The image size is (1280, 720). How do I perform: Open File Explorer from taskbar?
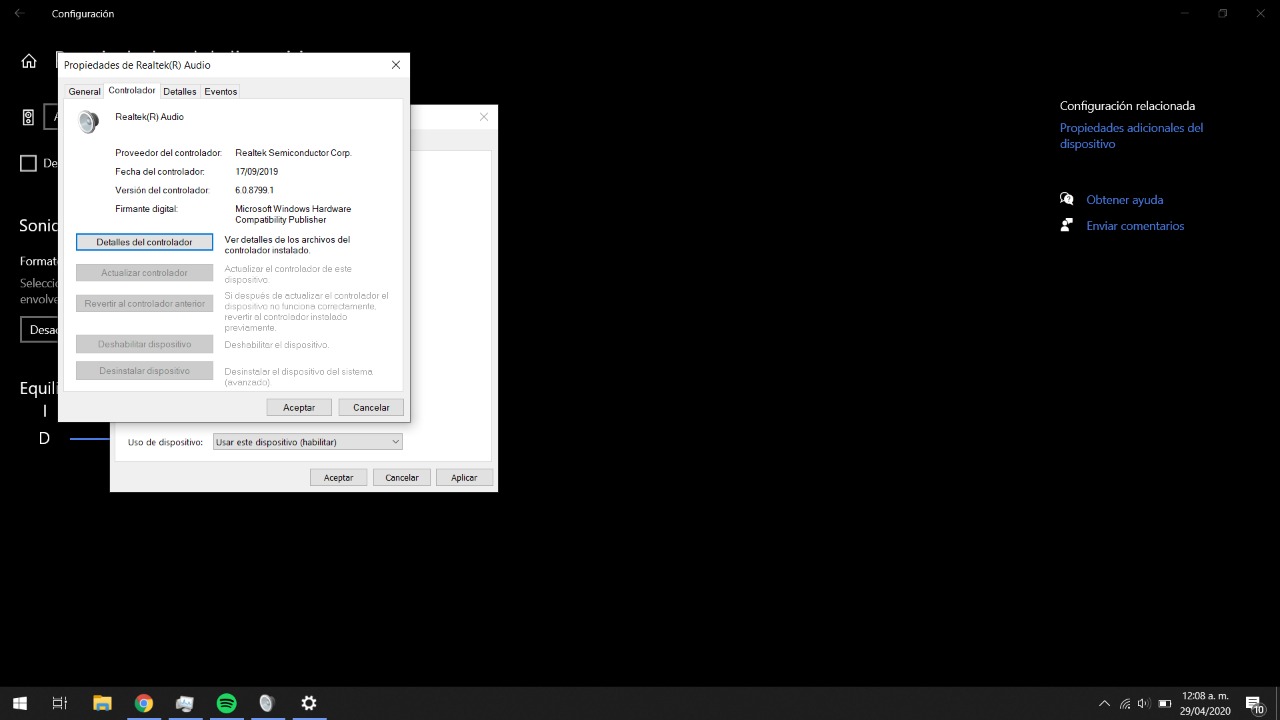coord(102,703)
